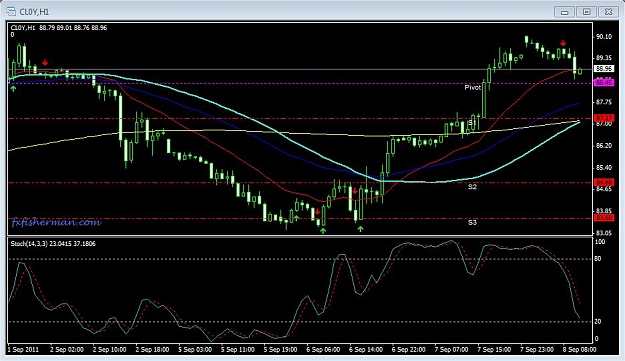The height and width of the screenshot is (361, 625).
Task: Close the CL0Y,H1 chart window
Action: coord(608,12)
